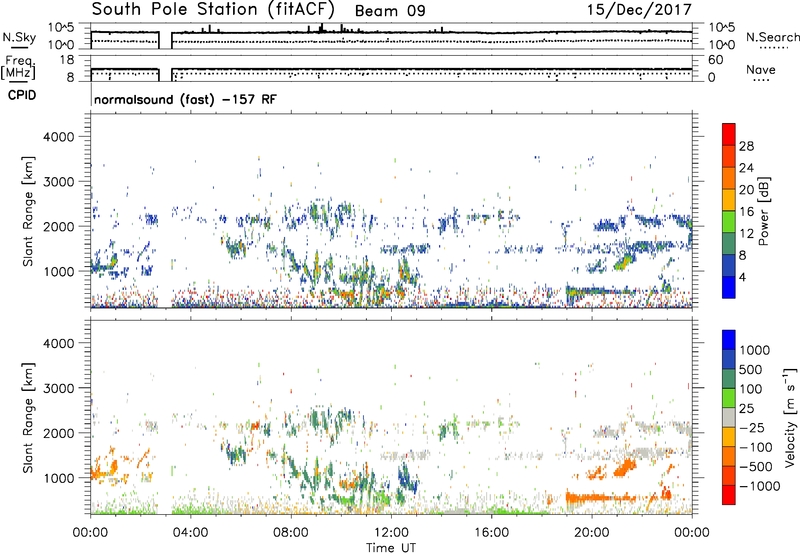800x554 pixels.
Task: Pick the red bottom segment of Velocity color bar
Action: (x=729, y=495)
